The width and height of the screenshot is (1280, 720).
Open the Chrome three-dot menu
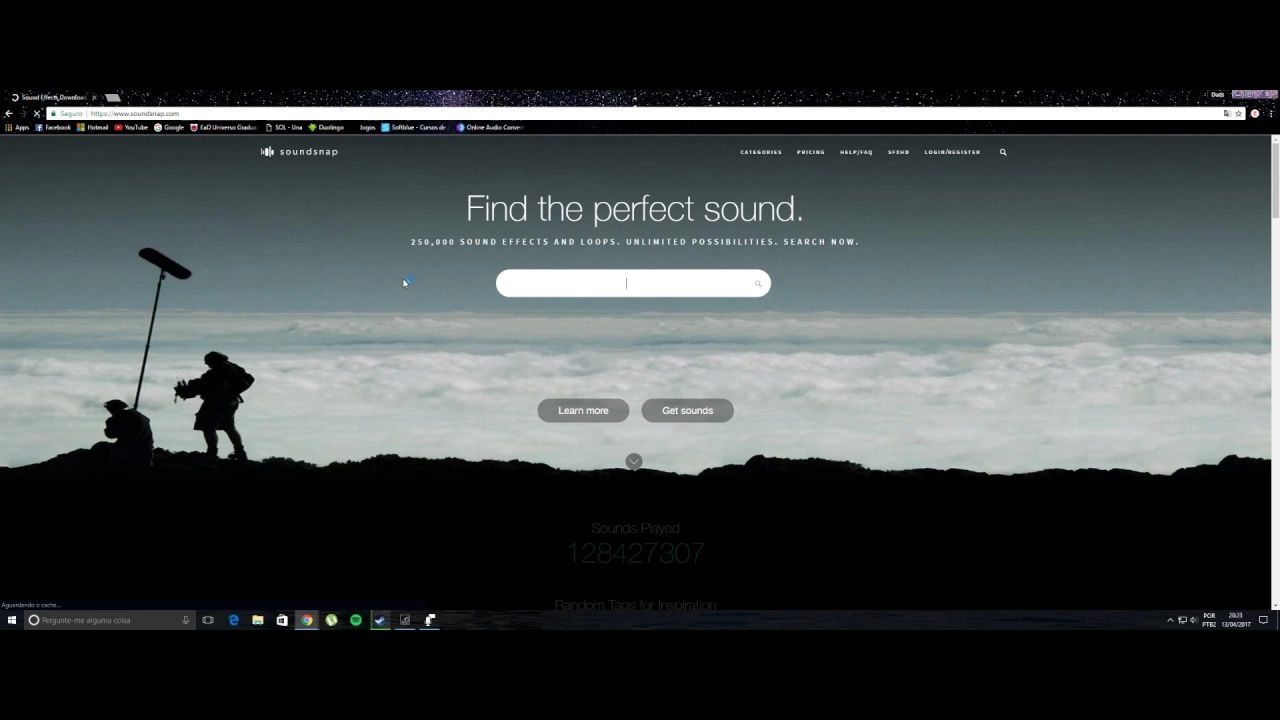pos(1271,114)
